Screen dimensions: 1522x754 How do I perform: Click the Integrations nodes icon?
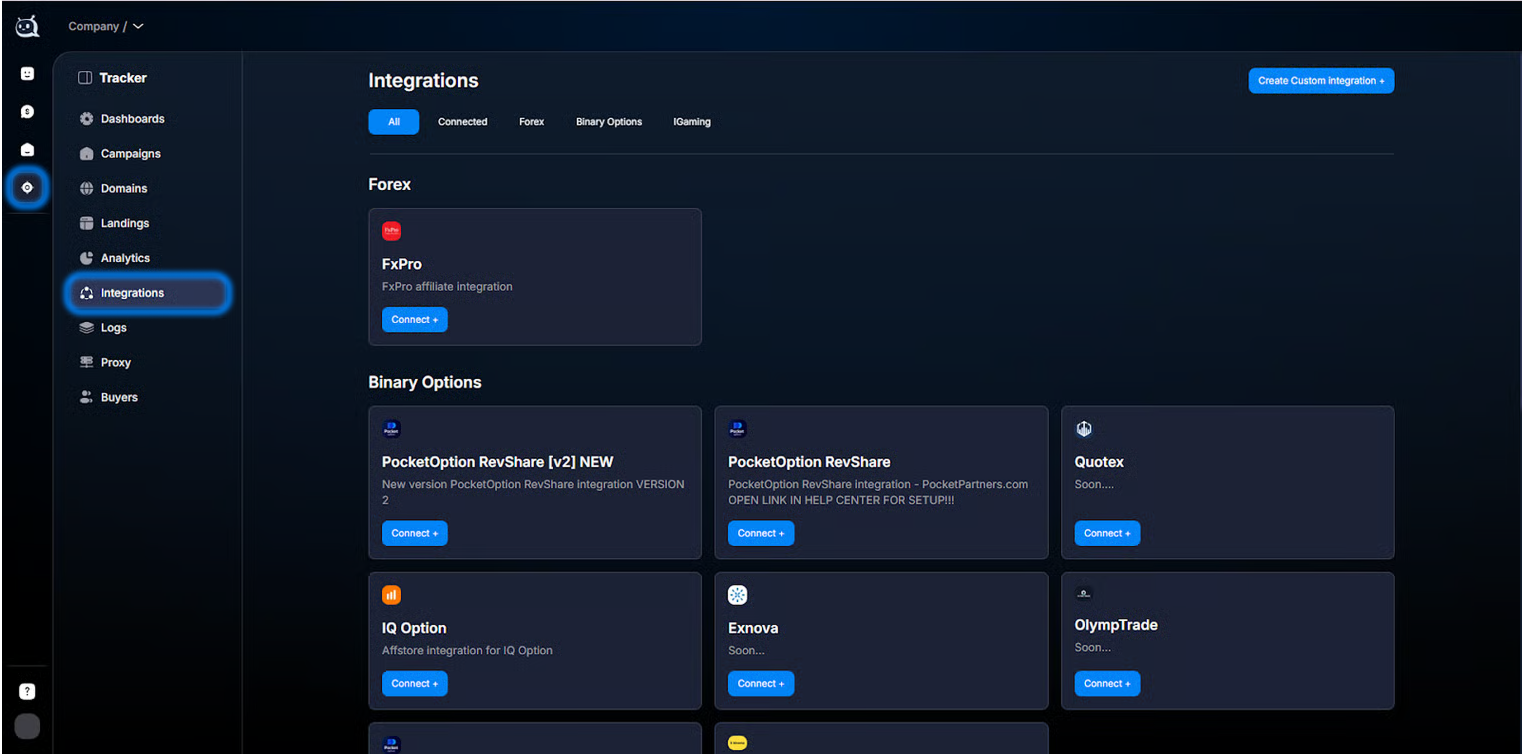tap(87, 293)
